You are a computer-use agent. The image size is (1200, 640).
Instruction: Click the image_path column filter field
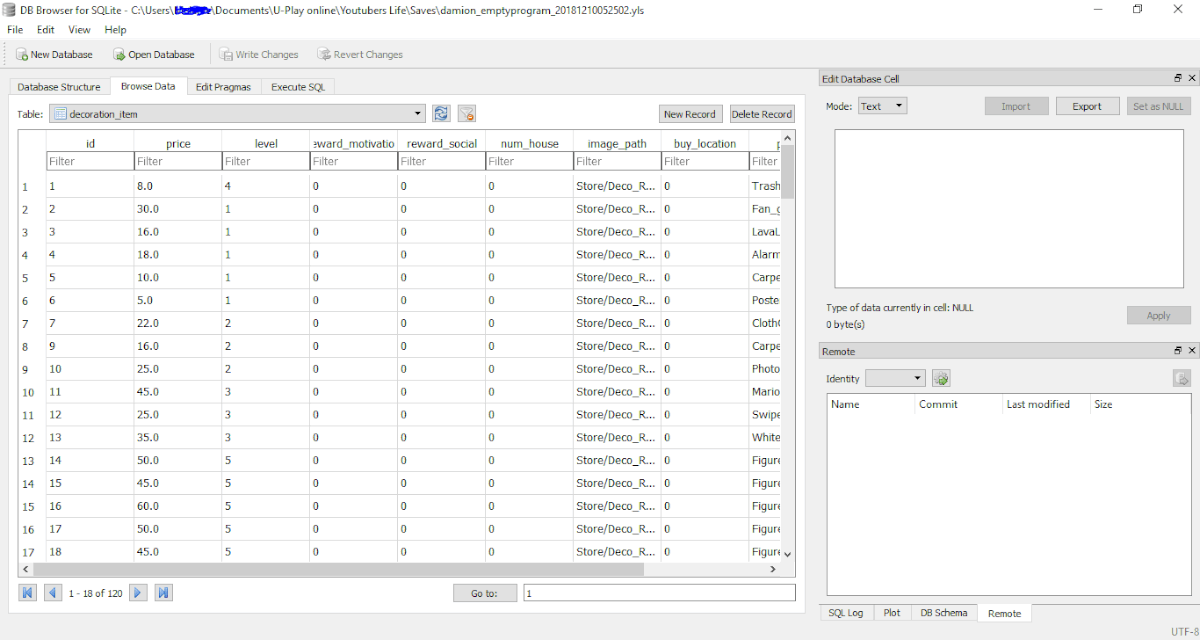(617, 161)
